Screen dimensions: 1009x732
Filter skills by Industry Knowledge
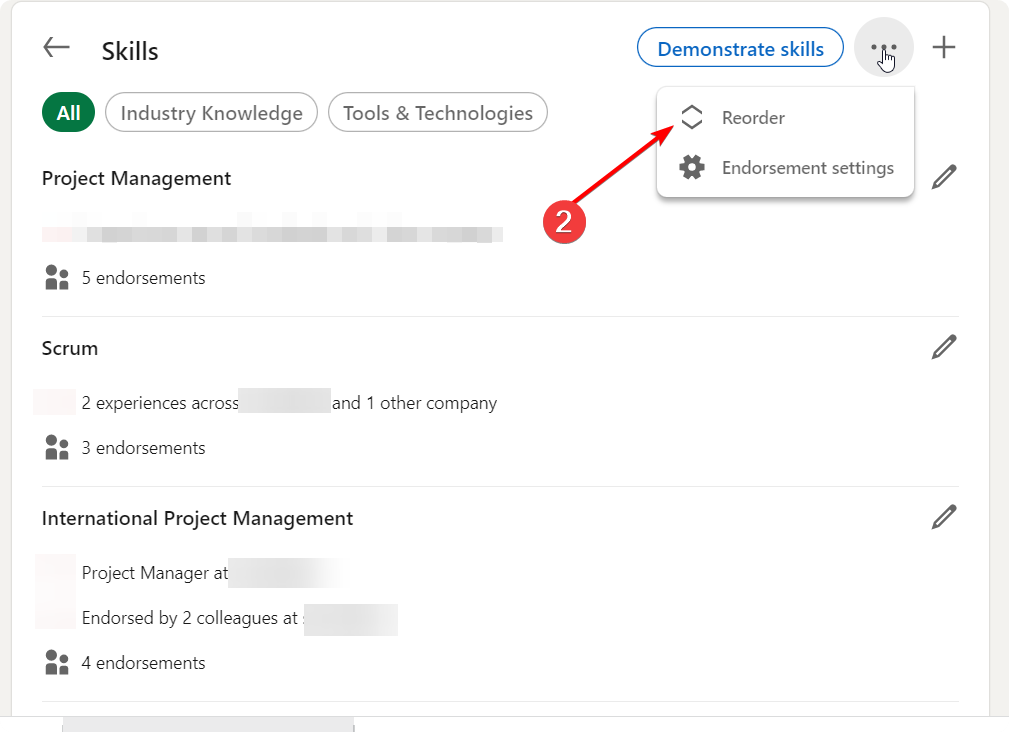click(211, 113)
